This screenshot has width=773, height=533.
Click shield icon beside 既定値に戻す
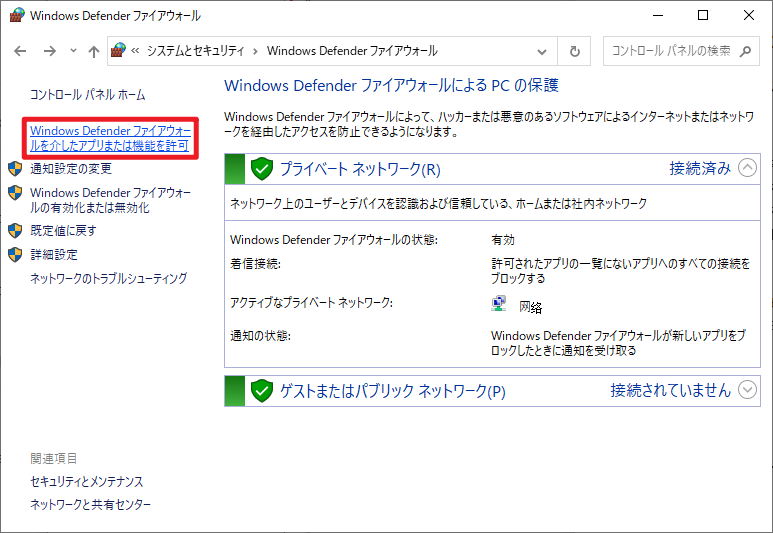pyautogui.click(x=15, y=230)
